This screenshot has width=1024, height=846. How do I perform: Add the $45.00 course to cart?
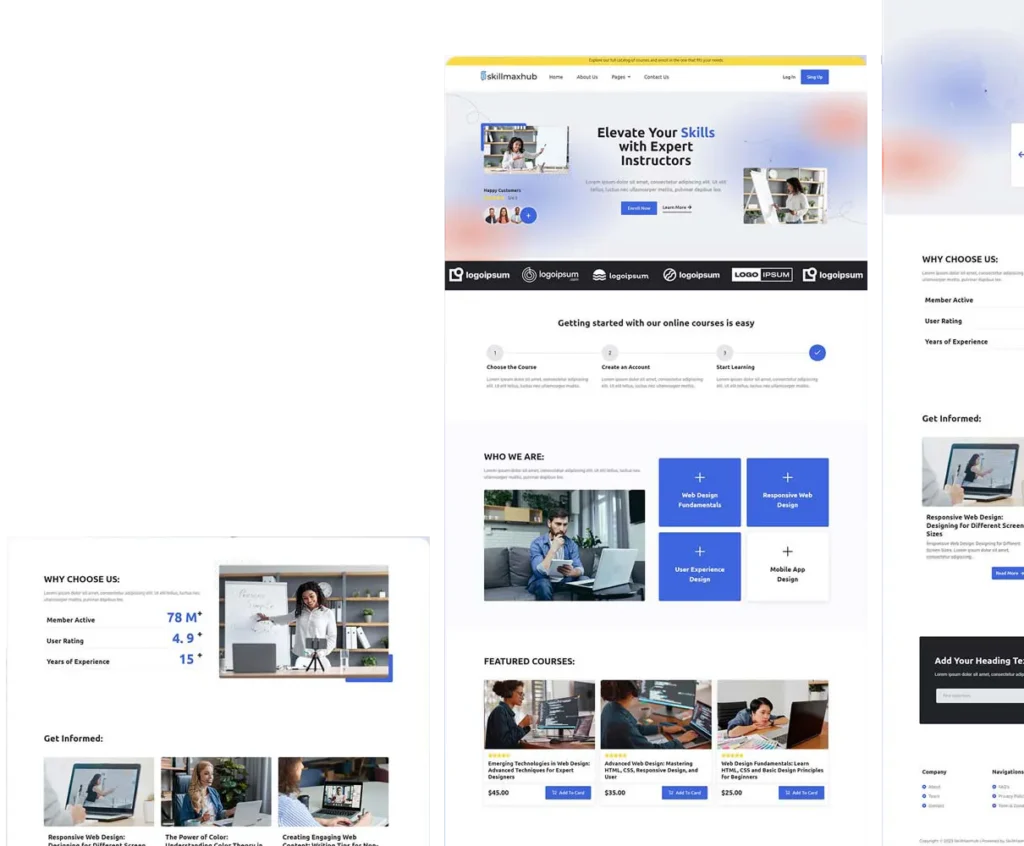click(x=568, y=793)
